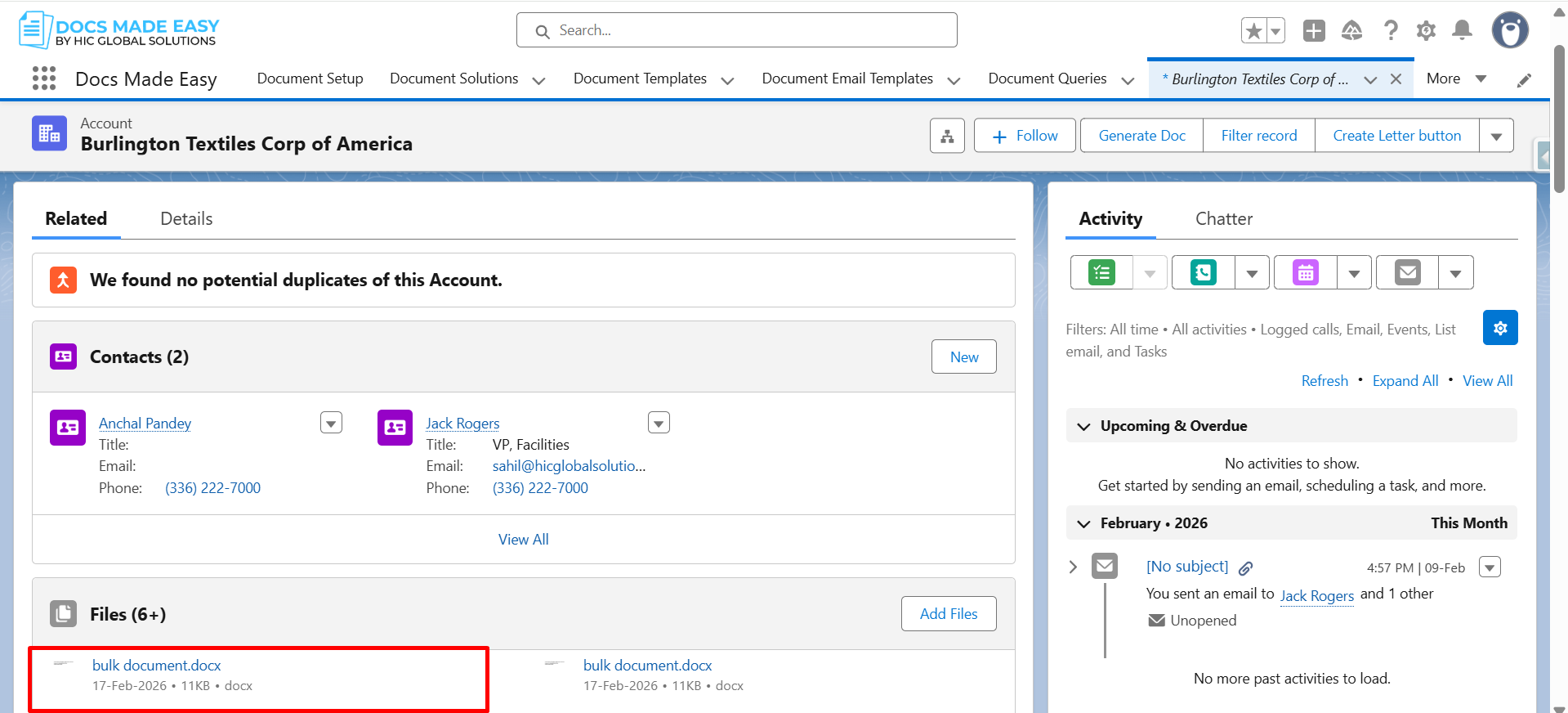Open the No subject email actions dropdown

pos(1490,567)
